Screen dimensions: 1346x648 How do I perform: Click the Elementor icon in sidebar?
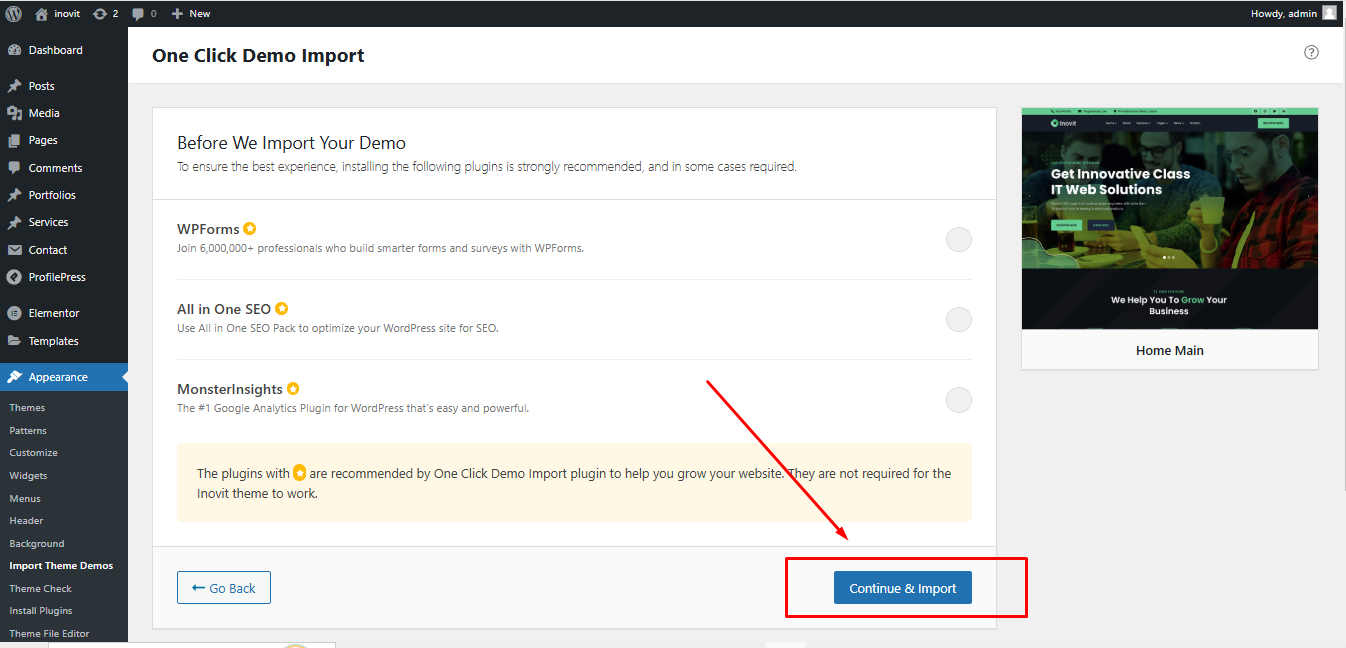pos(14,313)
